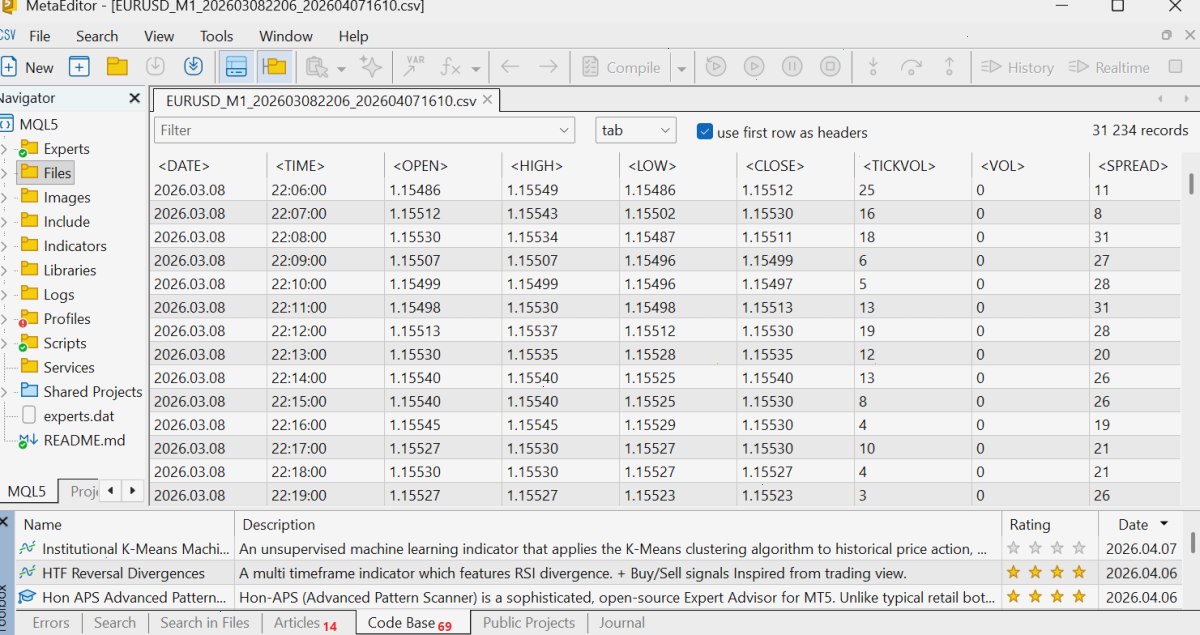This screenshot has height=635, width=1200.
Task: Close the EURUSD_M1 csv file tab
Action: point(487,100)
